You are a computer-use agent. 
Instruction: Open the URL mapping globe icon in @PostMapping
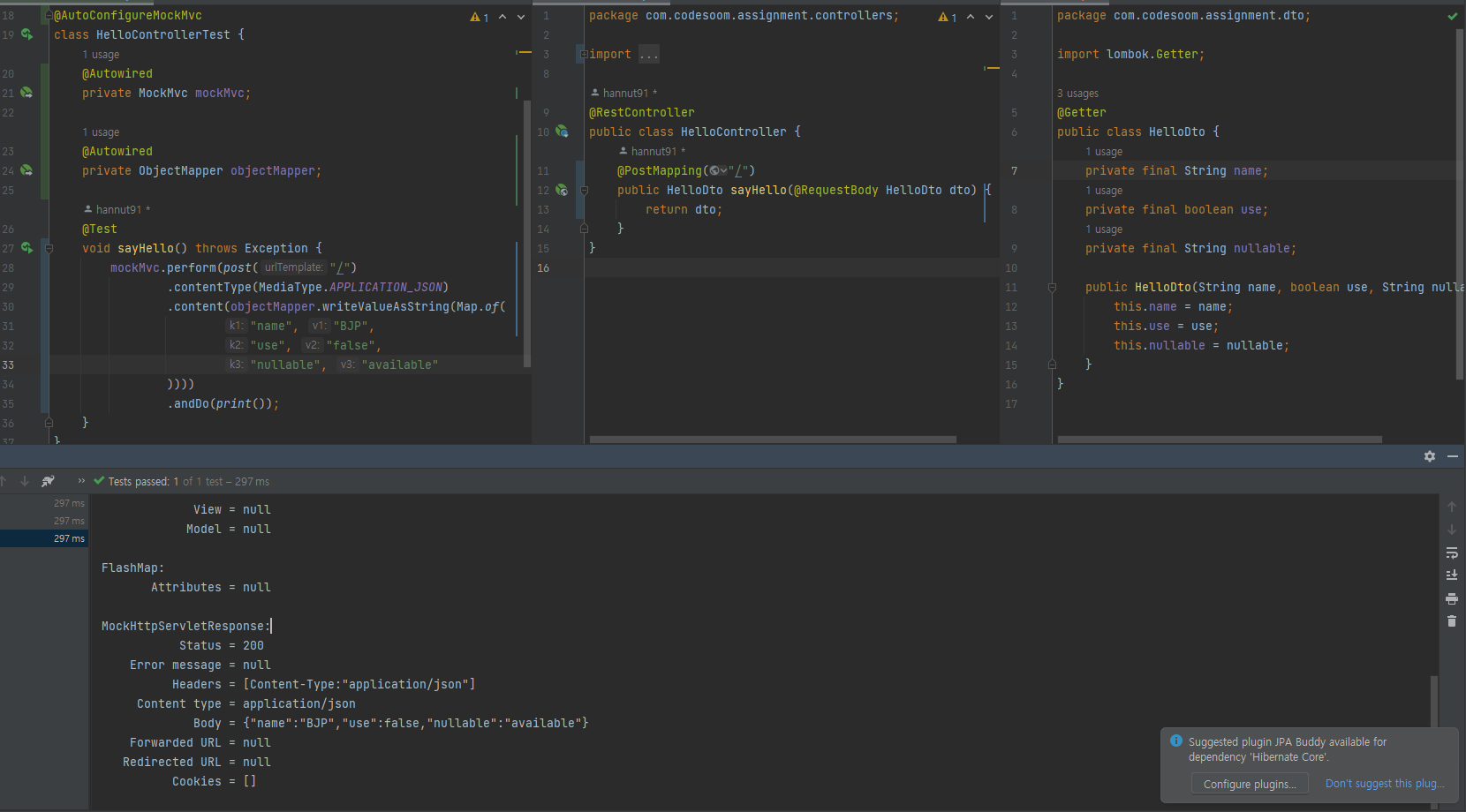coord(718,171)
